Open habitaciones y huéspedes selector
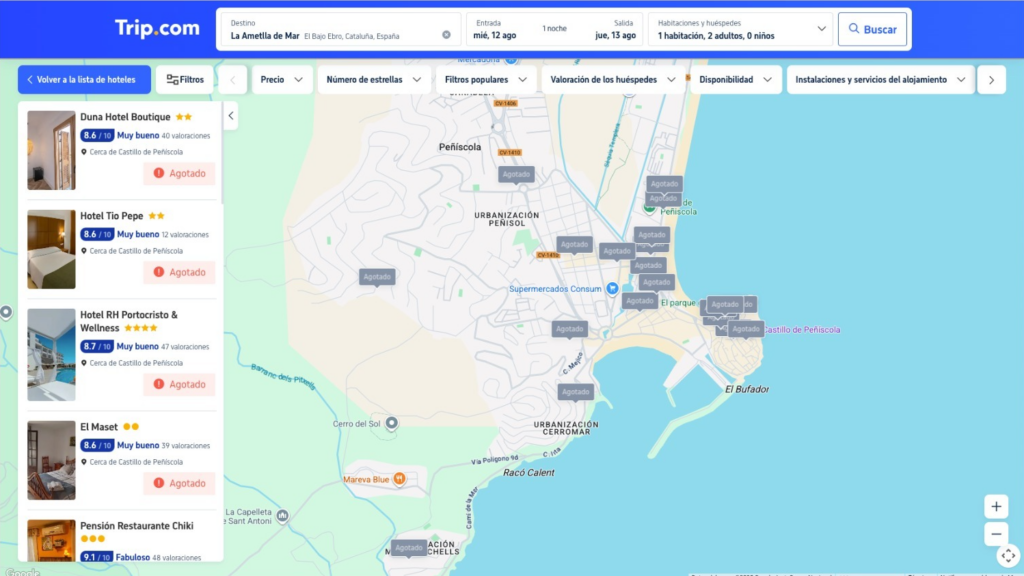 742,29
